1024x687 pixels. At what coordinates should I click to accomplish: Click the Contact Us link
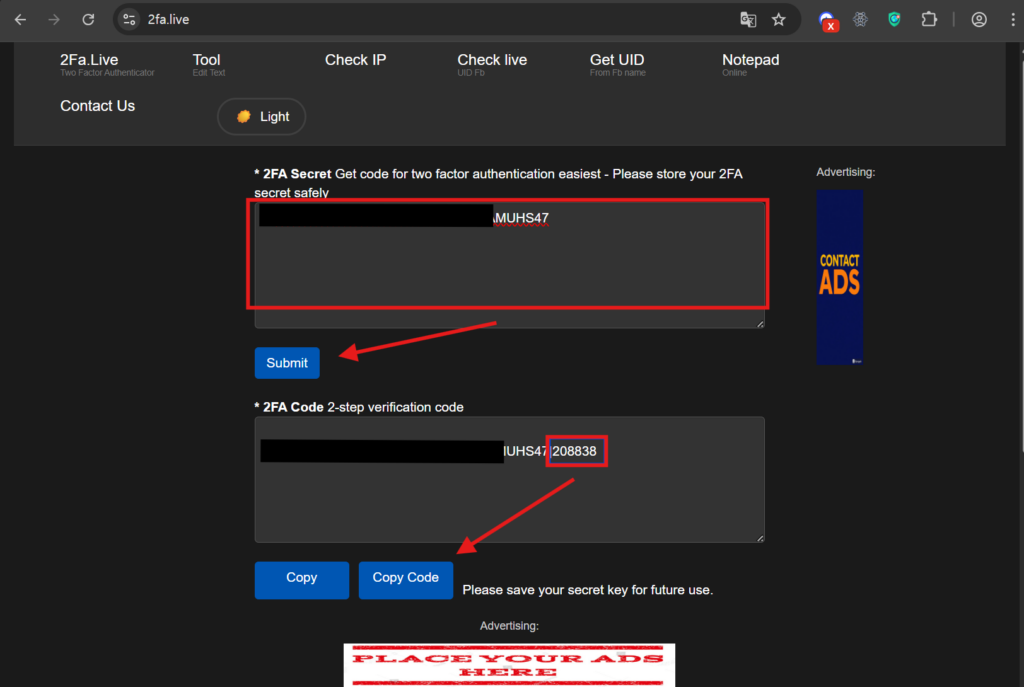pyautogui.click(x=97, y=106)
